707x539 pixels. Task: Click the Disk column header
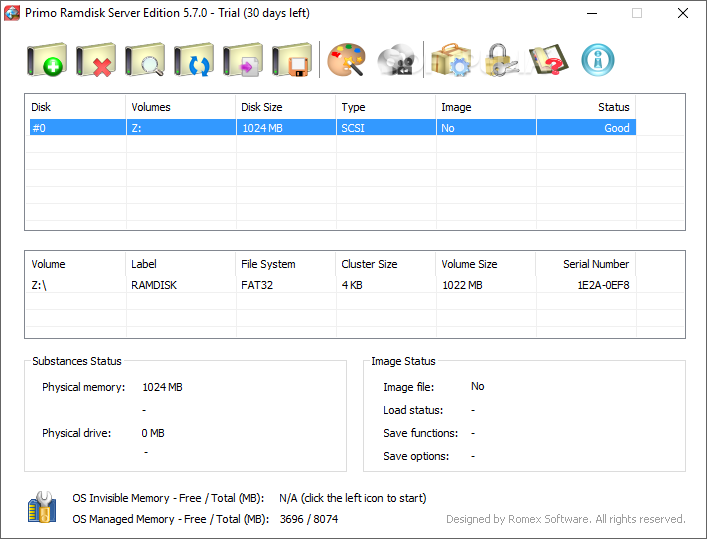[x=76, y=107]
